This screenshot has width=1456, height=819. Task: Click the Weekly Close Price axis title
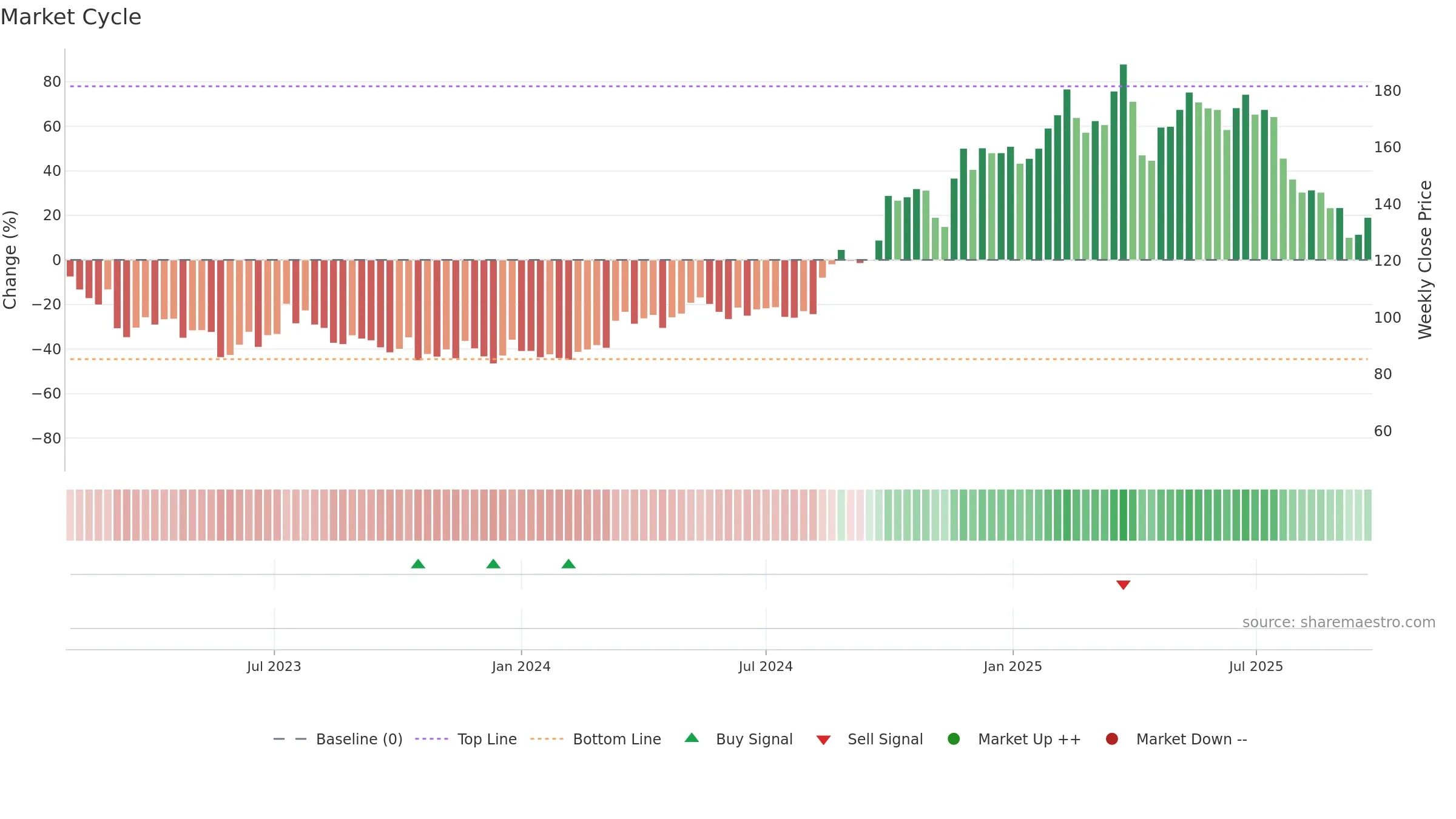click(x=1425, y=260)
